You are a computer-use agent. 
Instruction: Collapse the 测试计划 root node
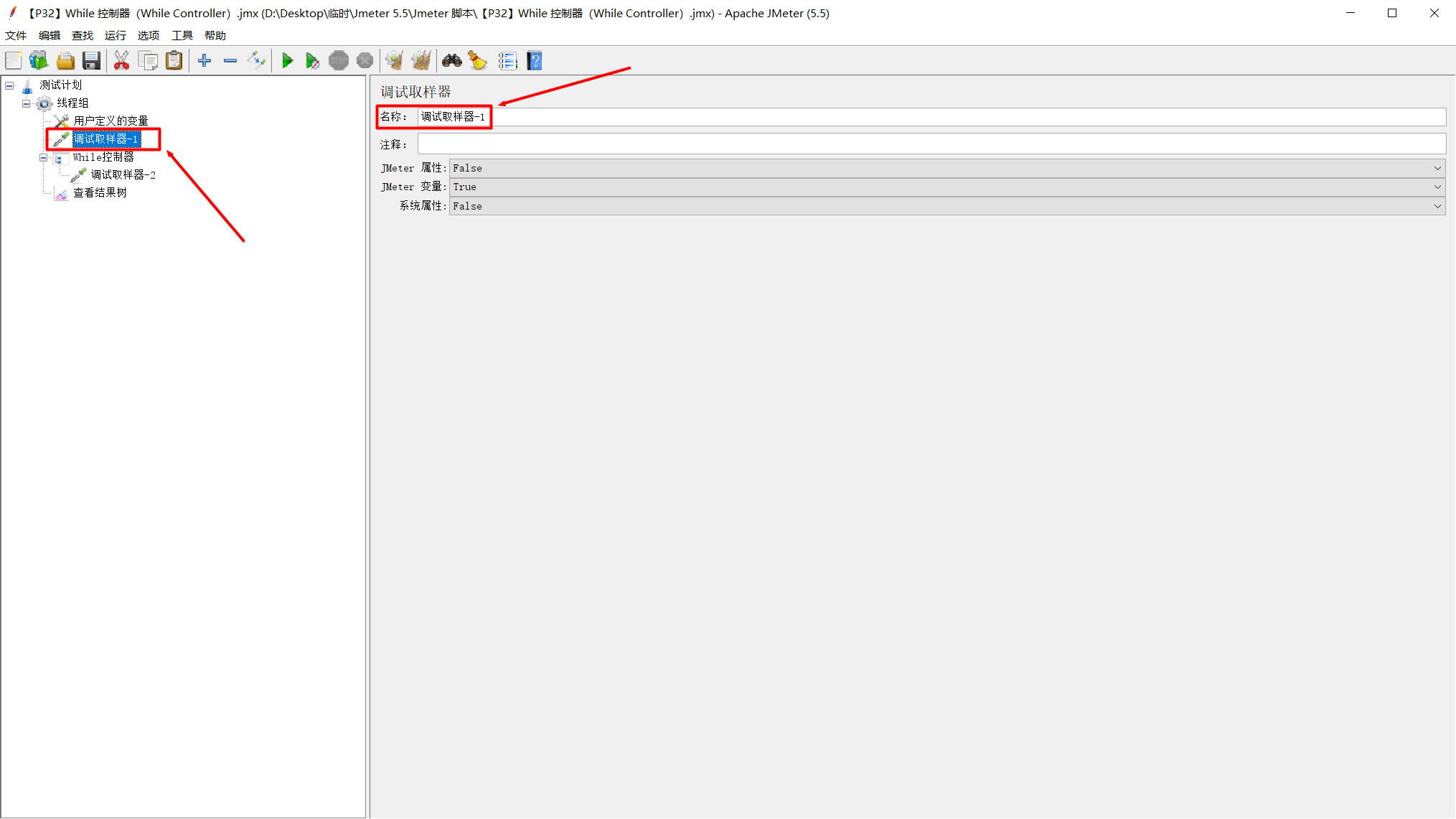9,85
